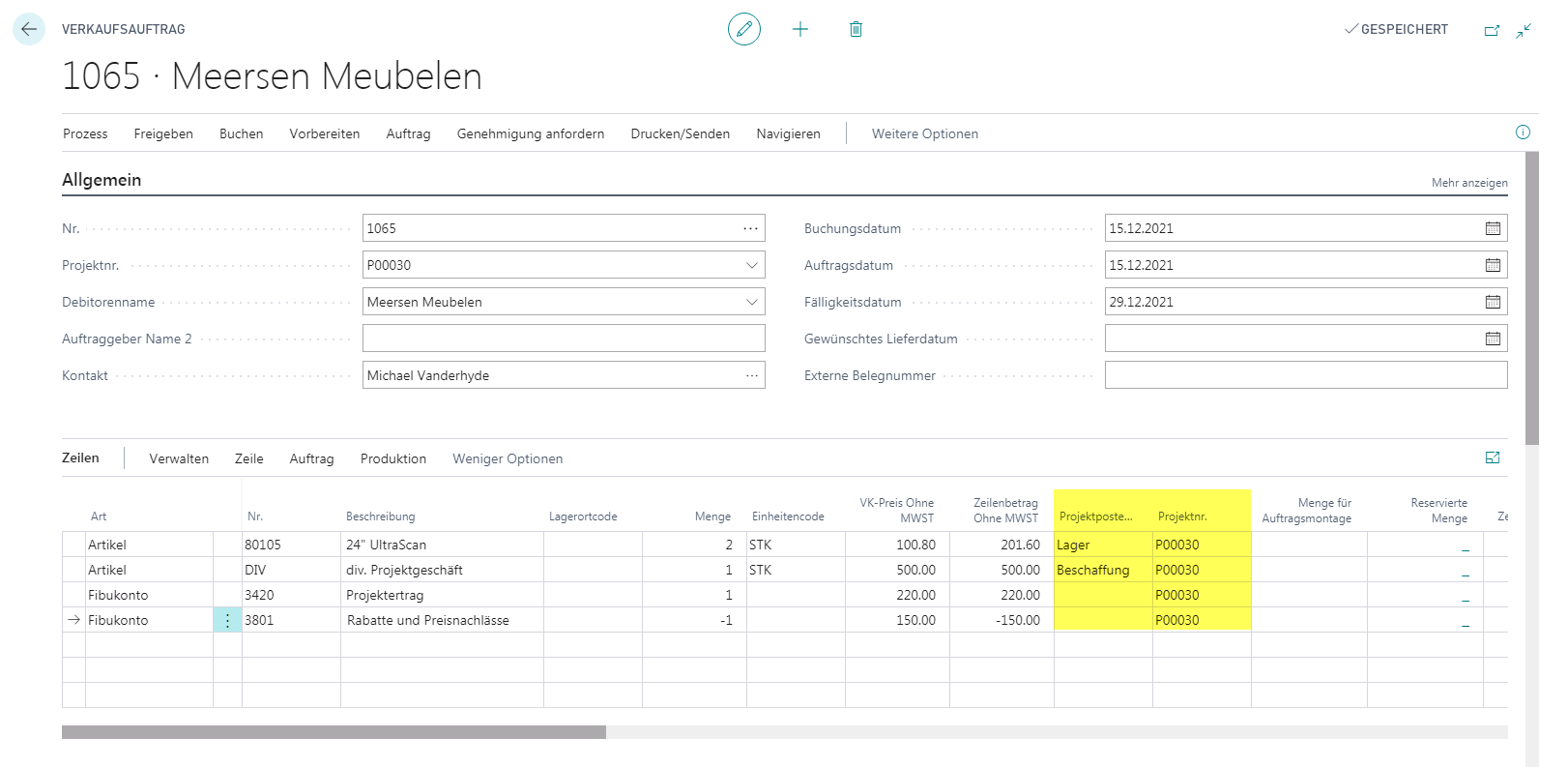Open the Auftrag menu in the action bar
This screenshot has height=767, width=1568.
[x=408, y=133]
